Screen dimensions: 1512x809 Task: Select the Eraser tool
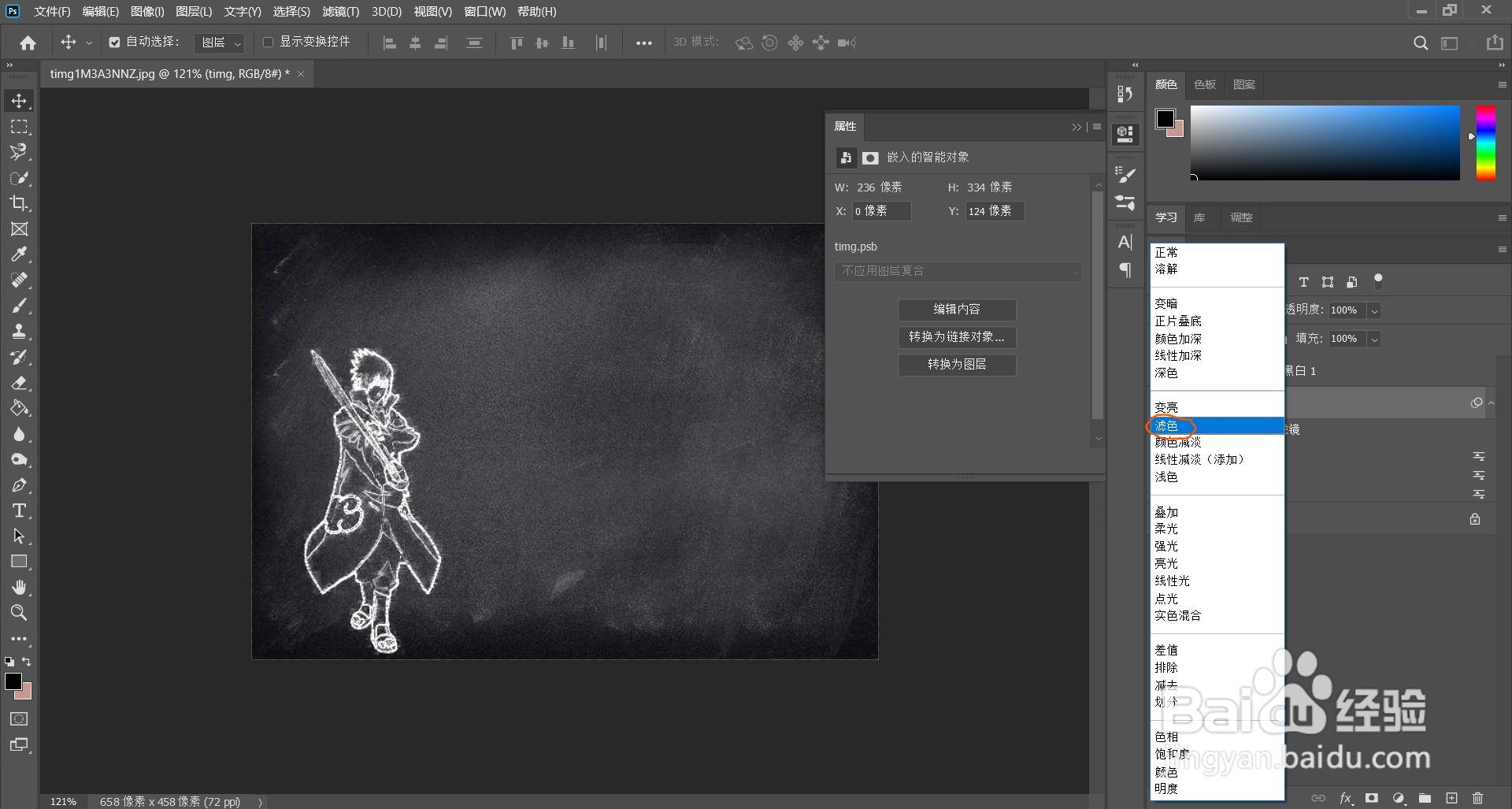coord(19,383)
